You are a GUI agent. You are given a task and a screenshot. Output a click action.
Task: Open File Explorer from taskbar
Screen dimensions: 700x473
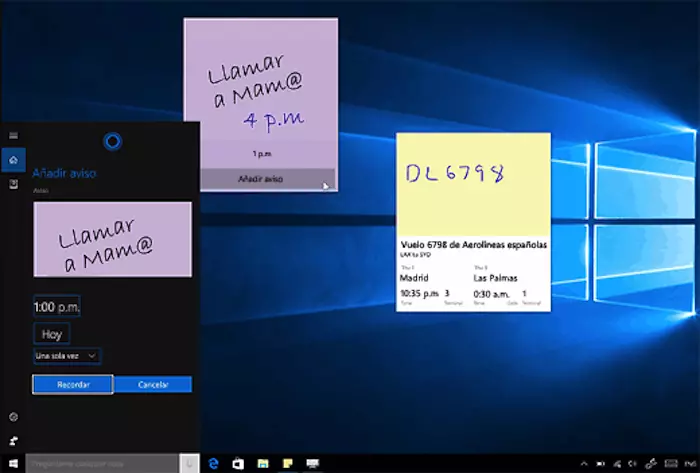(x=262, y=463)
